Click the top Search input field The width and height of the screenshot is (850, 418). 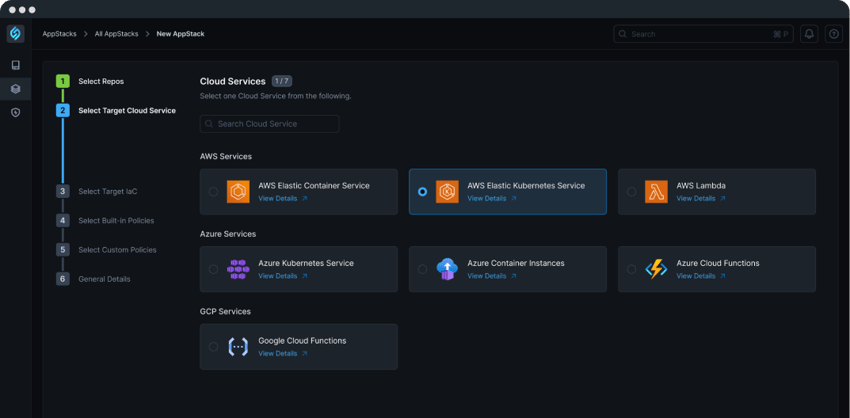pyautogui.click(x=704, y=34)
